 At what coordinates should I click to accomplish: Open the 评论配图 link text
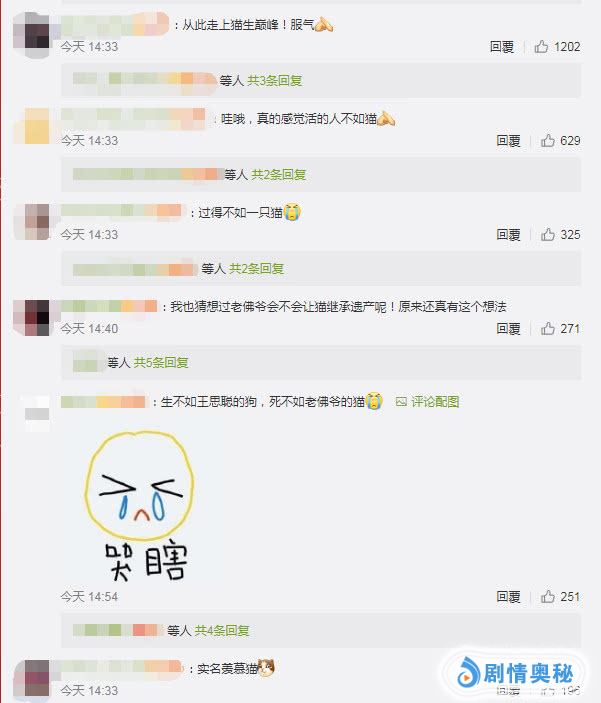click(435, 402)
